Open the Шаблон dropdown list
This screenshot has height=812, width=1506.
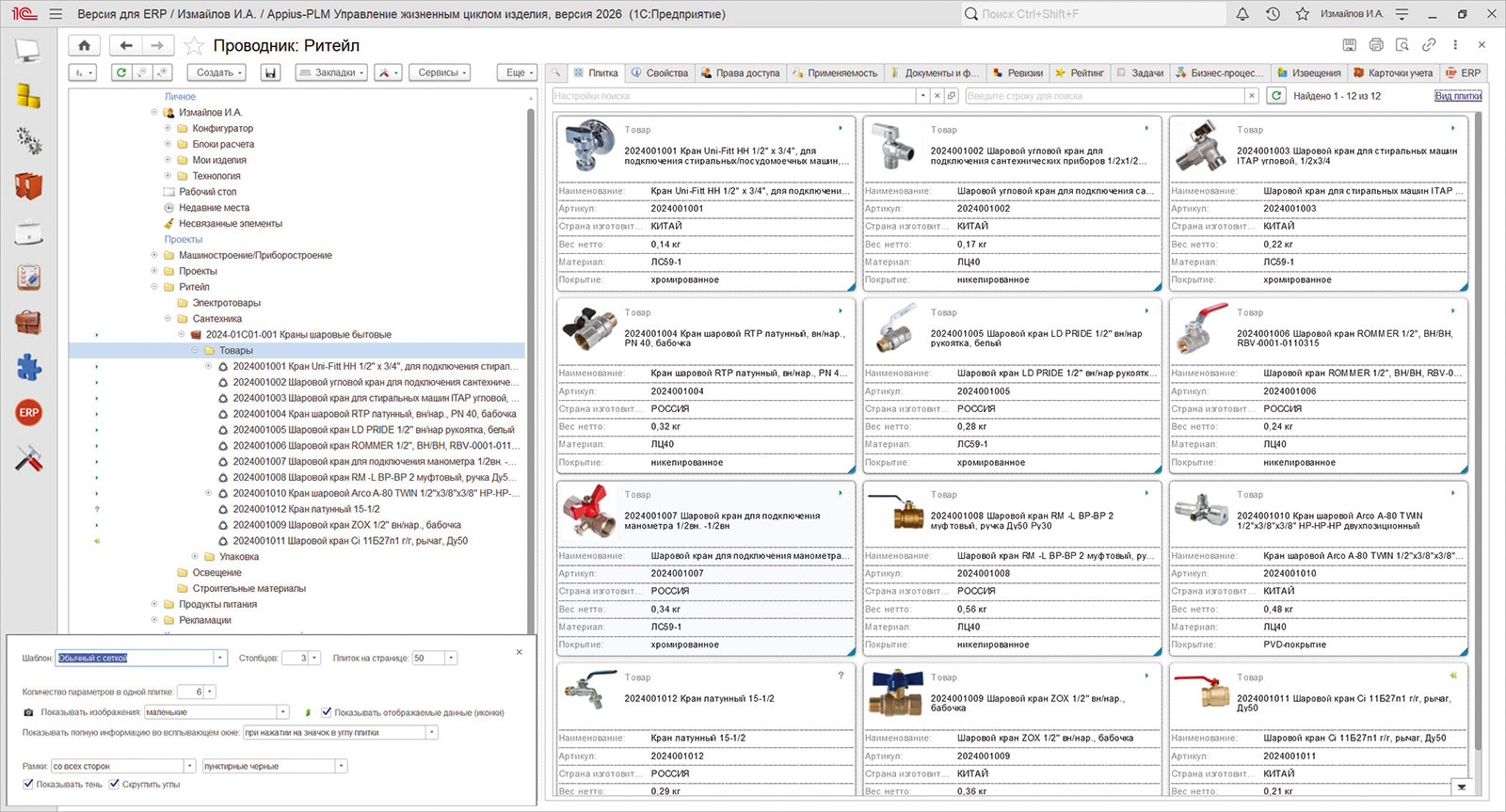coord(220,658)
